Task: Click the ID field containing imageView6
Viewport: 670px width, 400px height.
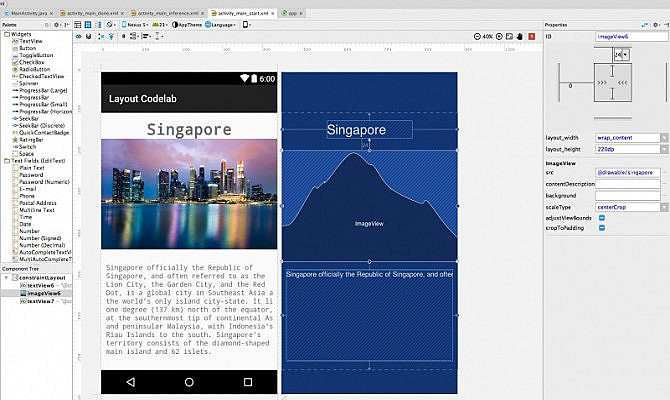Action: [x=632, y=37]
